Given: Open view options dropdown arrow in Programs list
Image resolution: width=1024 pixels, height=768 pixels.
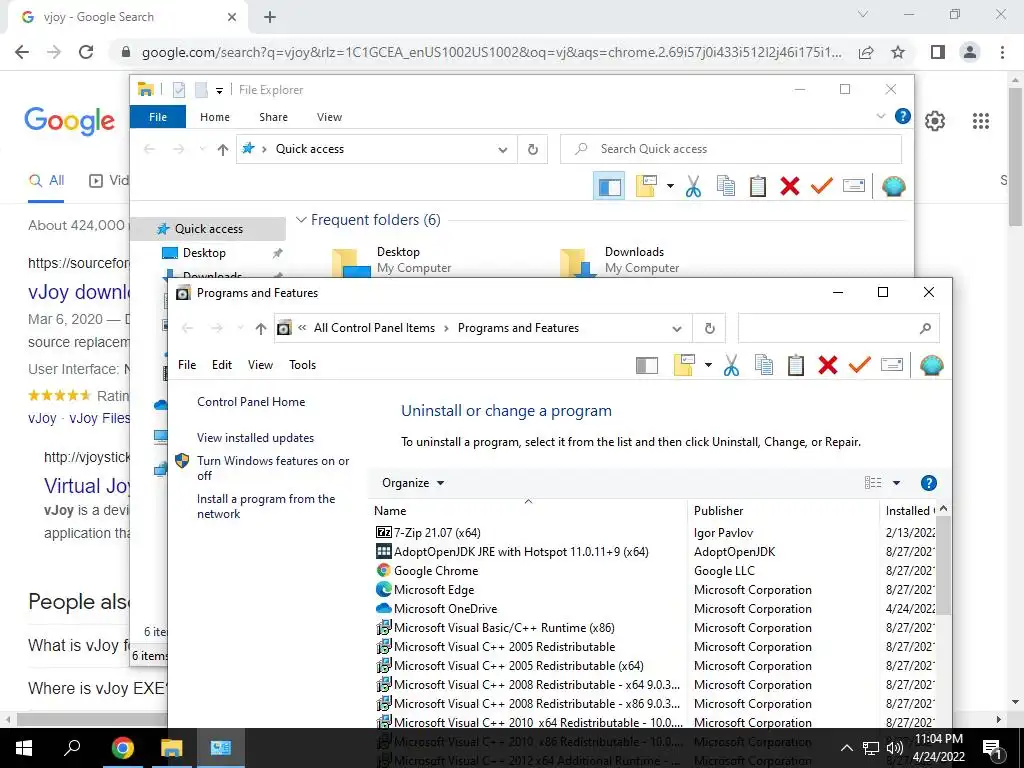Looking at the screenshot, I should (897, 483).
